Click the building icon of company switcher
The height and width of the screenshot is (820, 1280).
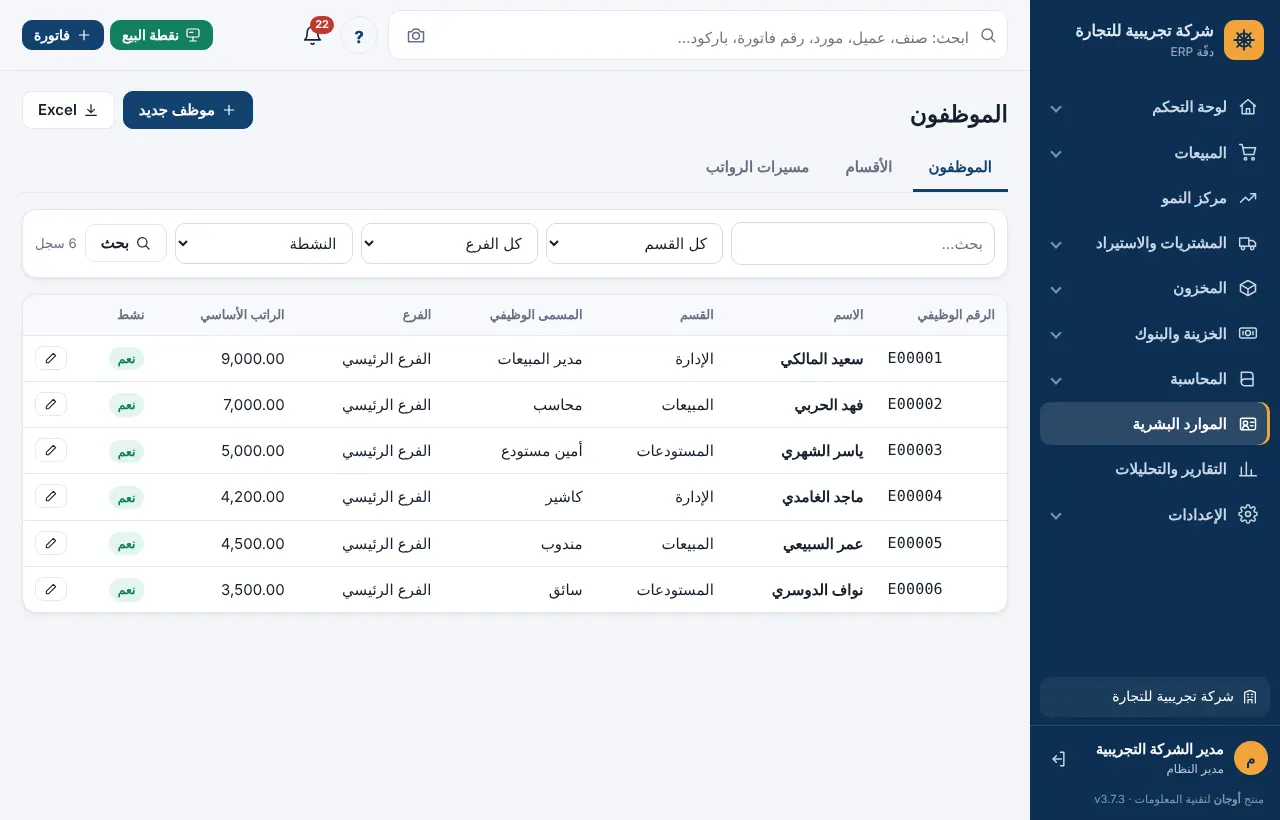(x=1249, y=697)
